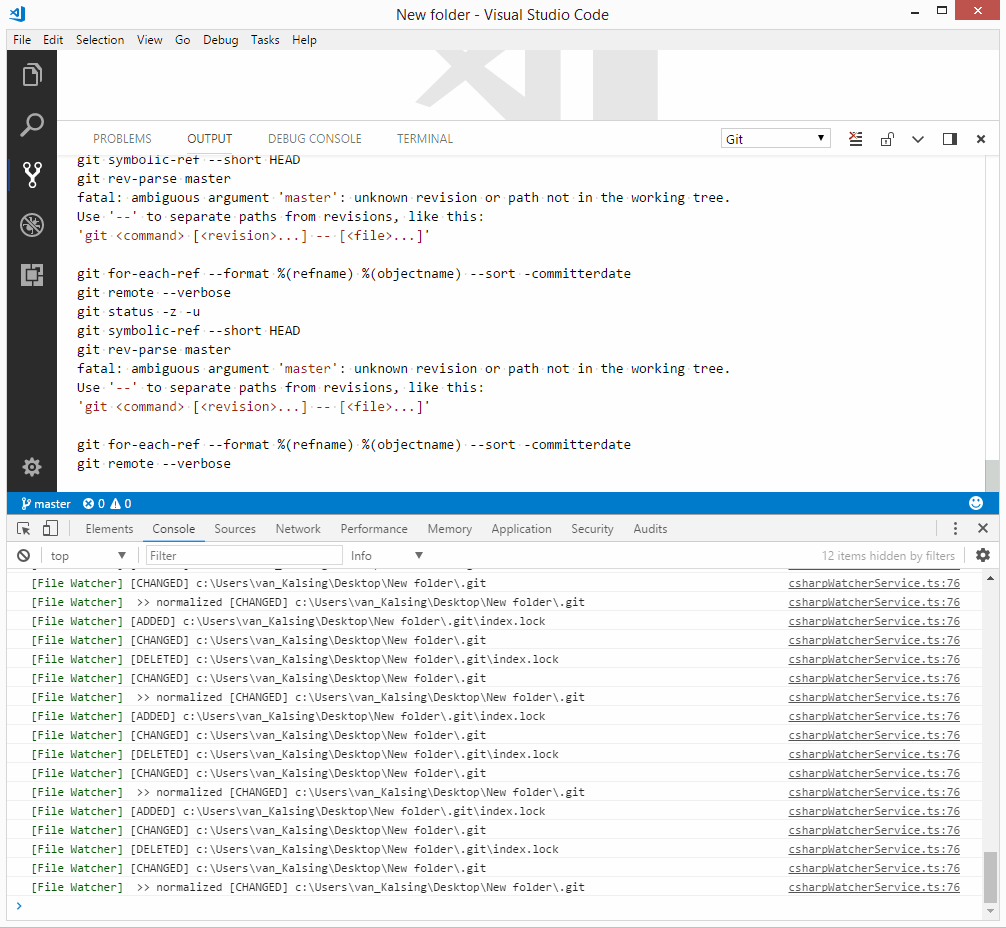Viewport: 1006px width, 928px height.
Task: Open the settings gear in the activity bar
Action: click(32, 466)
